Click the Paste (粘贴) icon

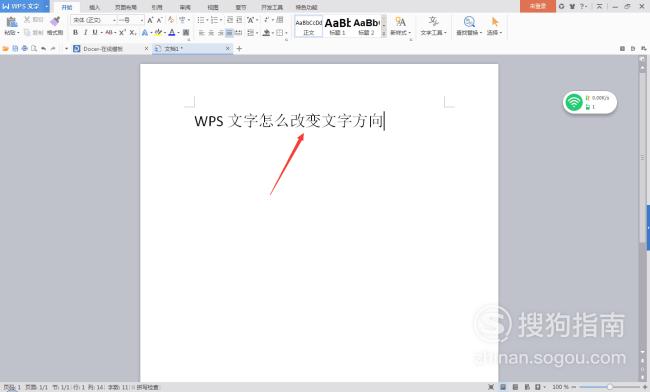pos(12,22)
